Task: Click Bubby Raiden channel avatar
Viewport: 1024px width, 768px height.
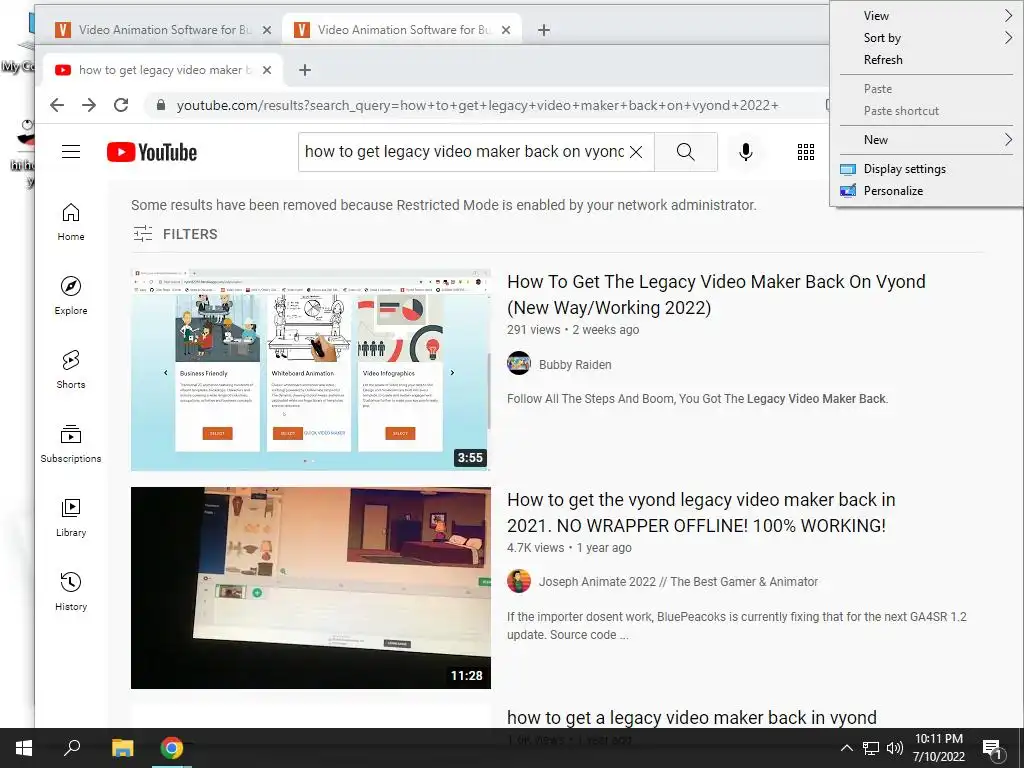Action: 519,363
